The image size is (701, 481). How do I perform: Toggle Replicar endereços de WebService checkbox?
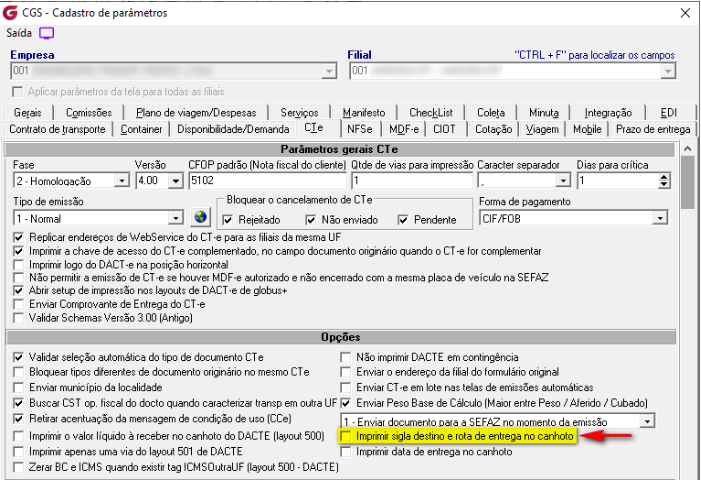(18, 237)
